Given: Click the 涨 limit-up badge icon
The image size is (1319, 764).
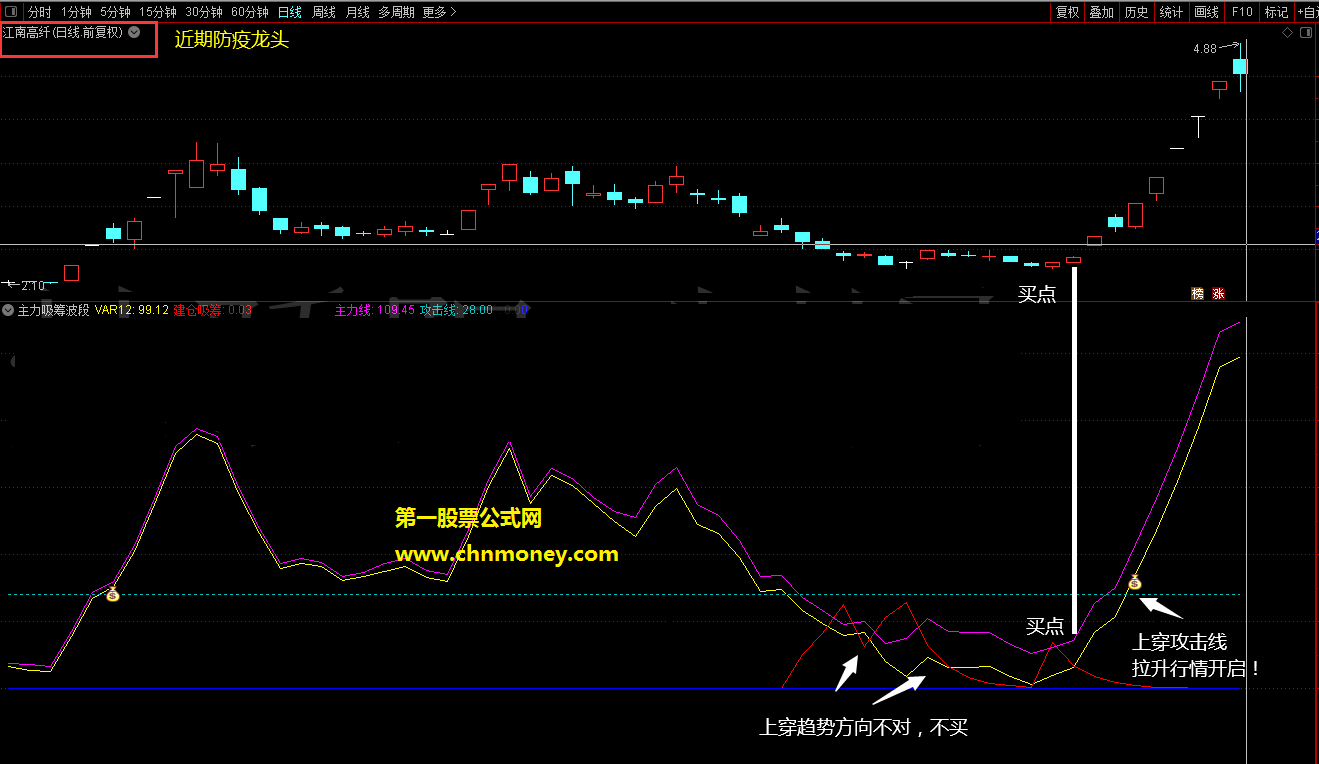Looking at the screenshot, I should (x=1218, y=294).
